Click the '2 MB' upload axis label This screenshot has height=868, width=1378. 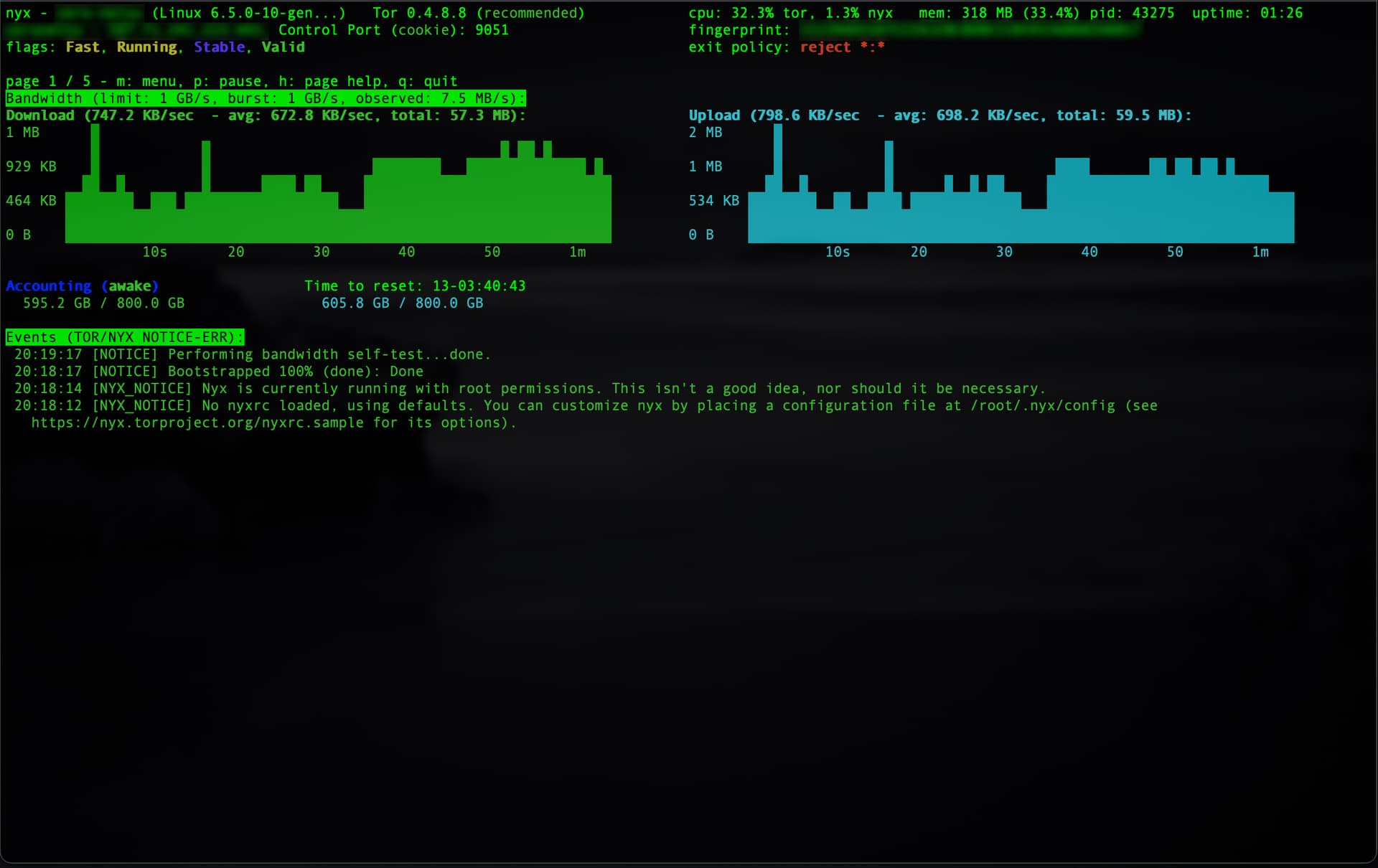(x=706, y=133)
